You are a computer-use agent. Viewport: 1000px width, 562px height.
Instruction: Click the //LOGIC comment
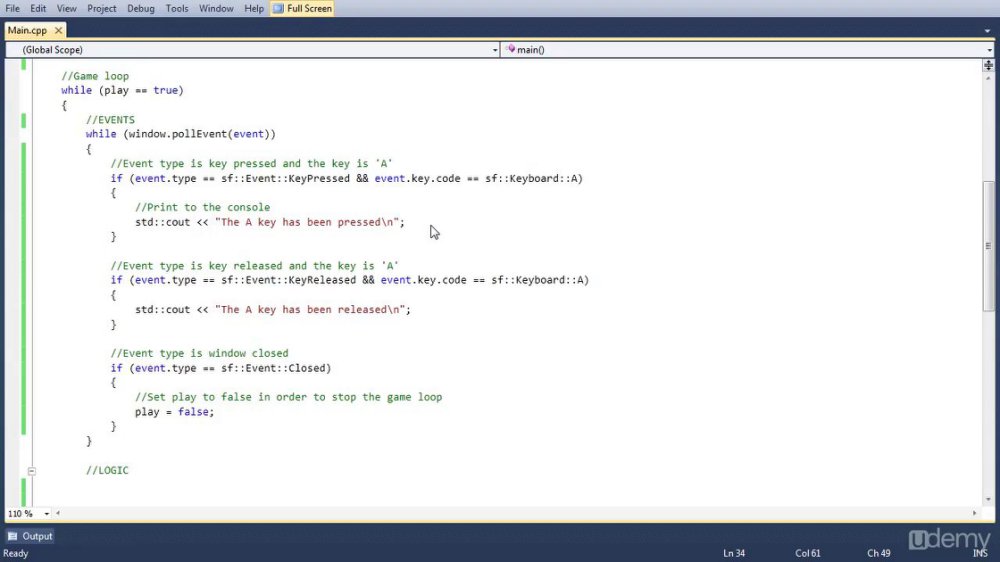click(107, 470)
